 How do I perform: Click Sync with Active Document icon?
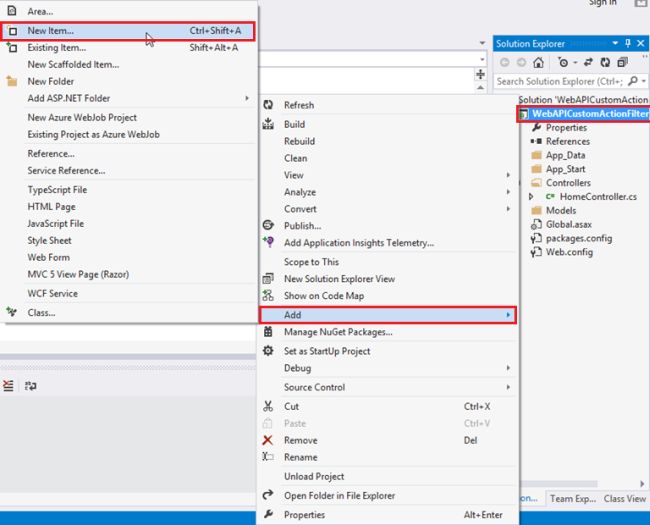pos(588,63)
